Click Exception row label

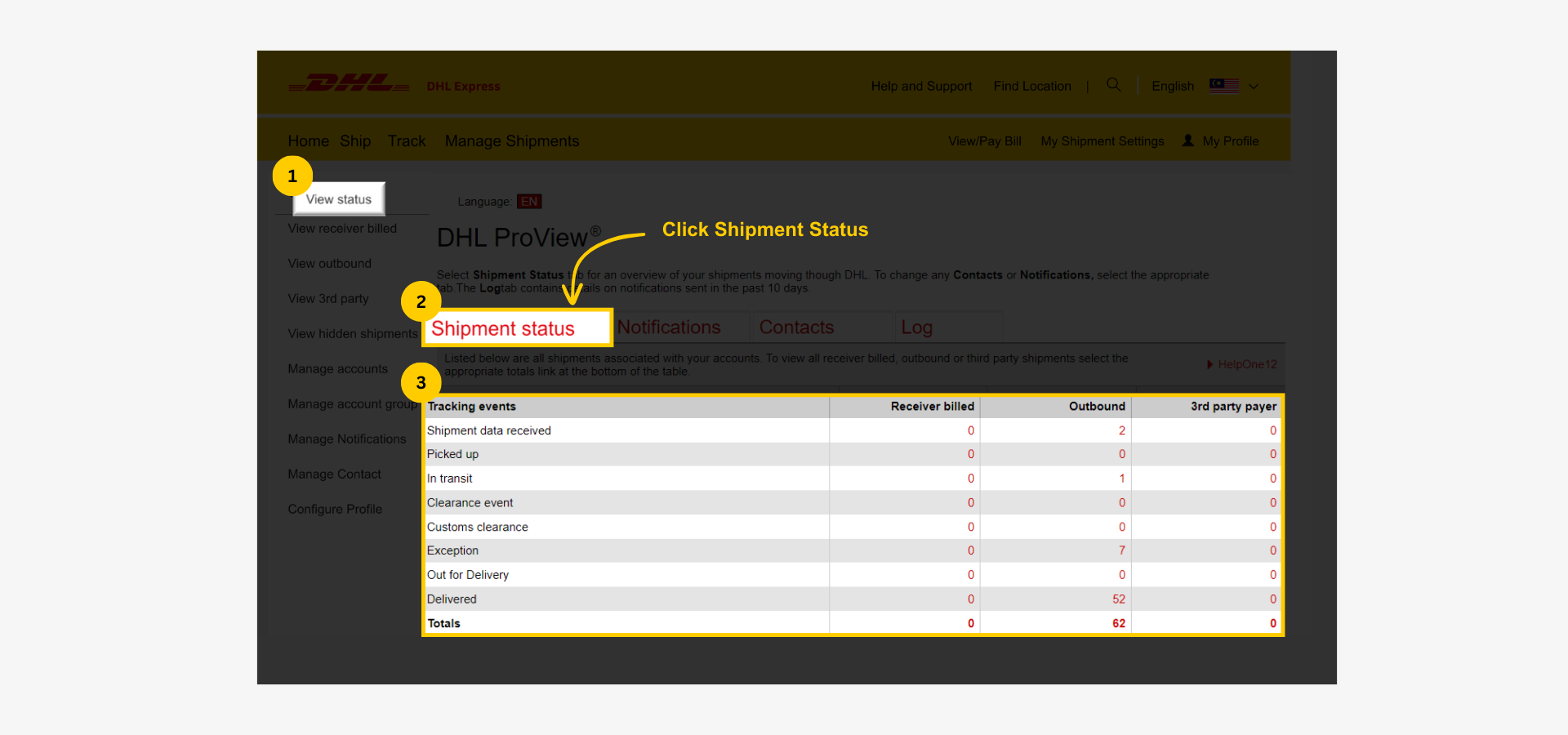(x=452, y=550)
